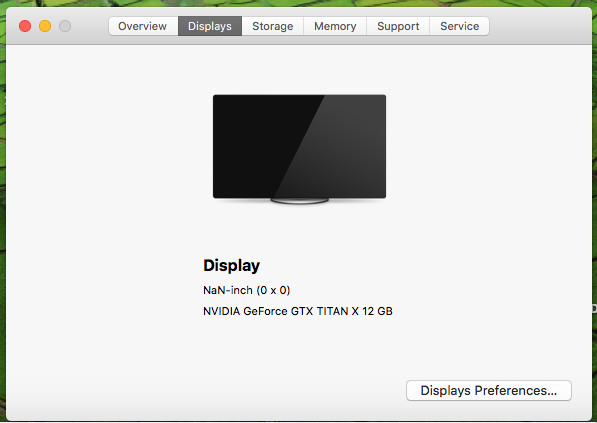Switch to the Service tab
The height and width of the screenshot is (423, 597).
pos(460,26)
